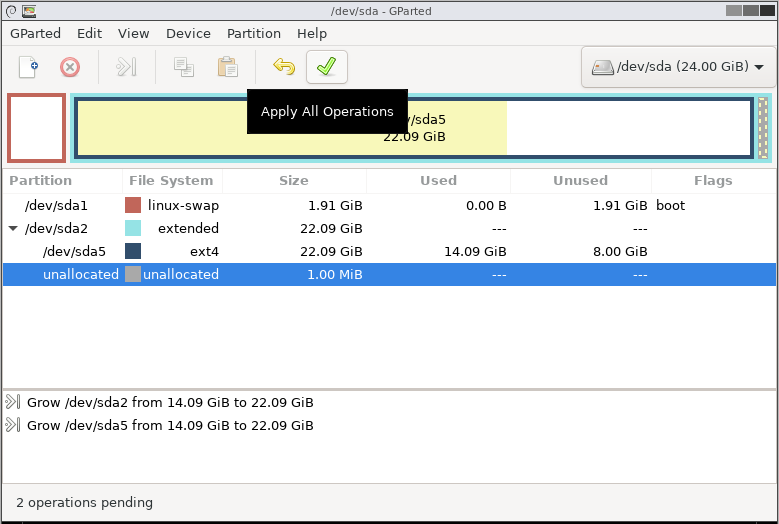
Task: Click the Delete partition toolbar icon
Action: pyautogui.click(x=70, y=67)
